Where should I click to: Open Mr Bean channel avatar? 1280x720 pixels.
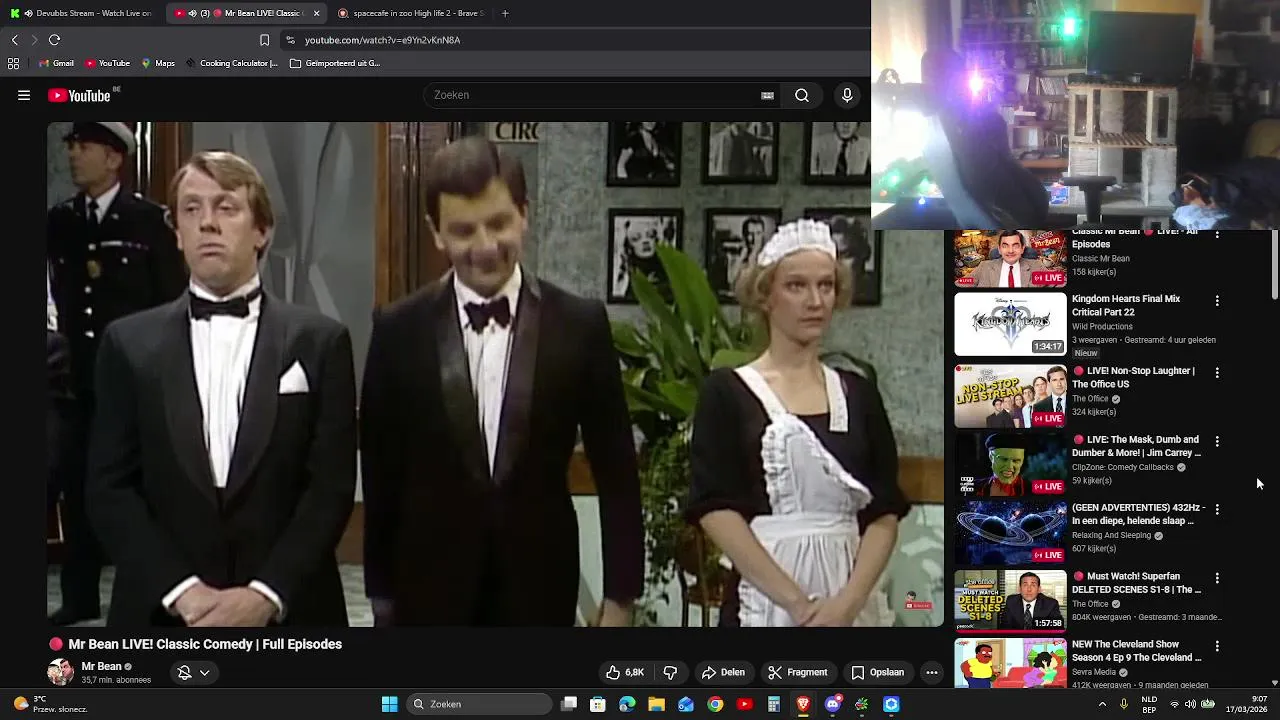(60, 672)
